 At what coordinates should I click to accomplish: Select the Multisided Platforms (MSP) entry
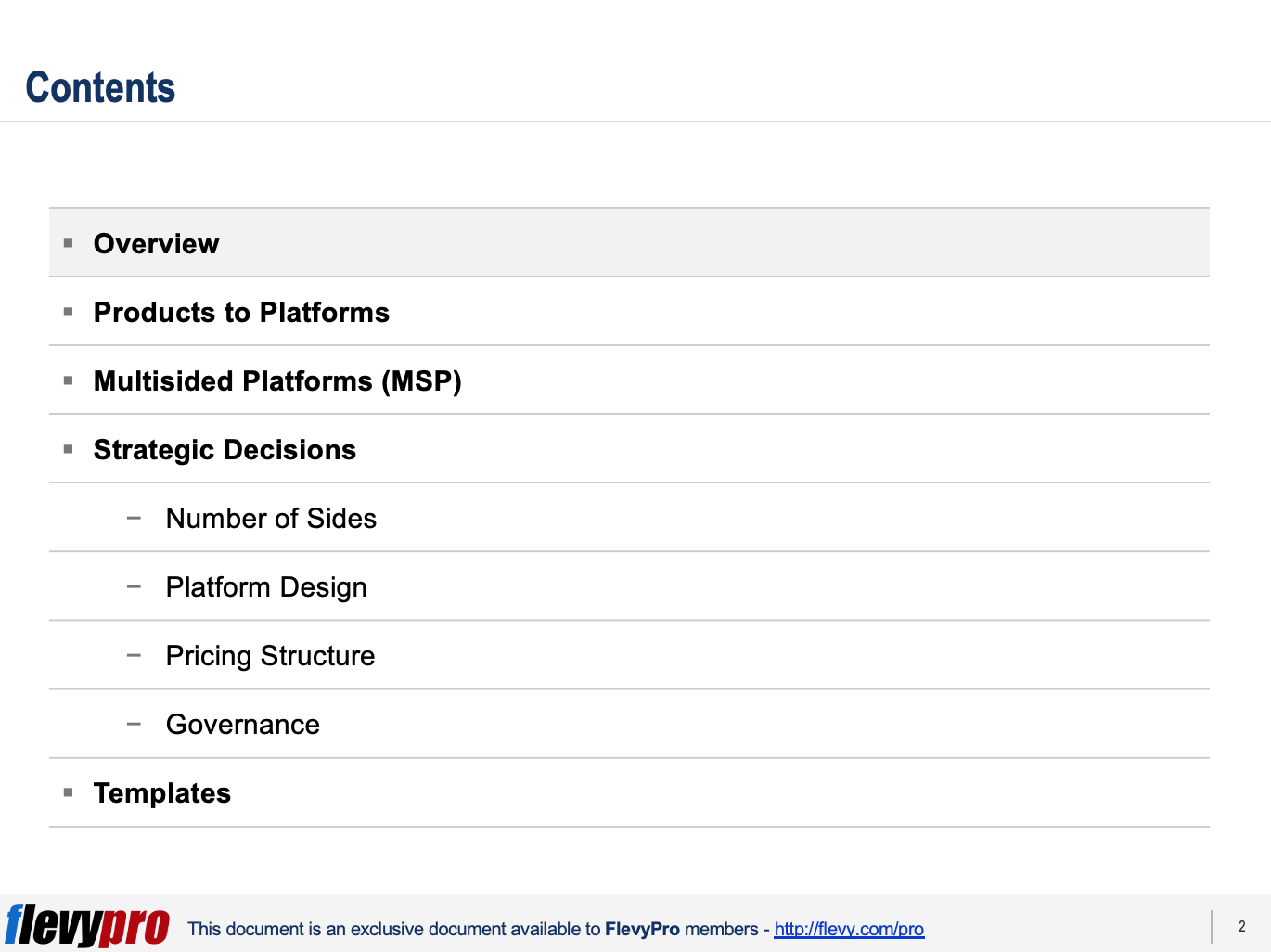click(x=277, y=380)
